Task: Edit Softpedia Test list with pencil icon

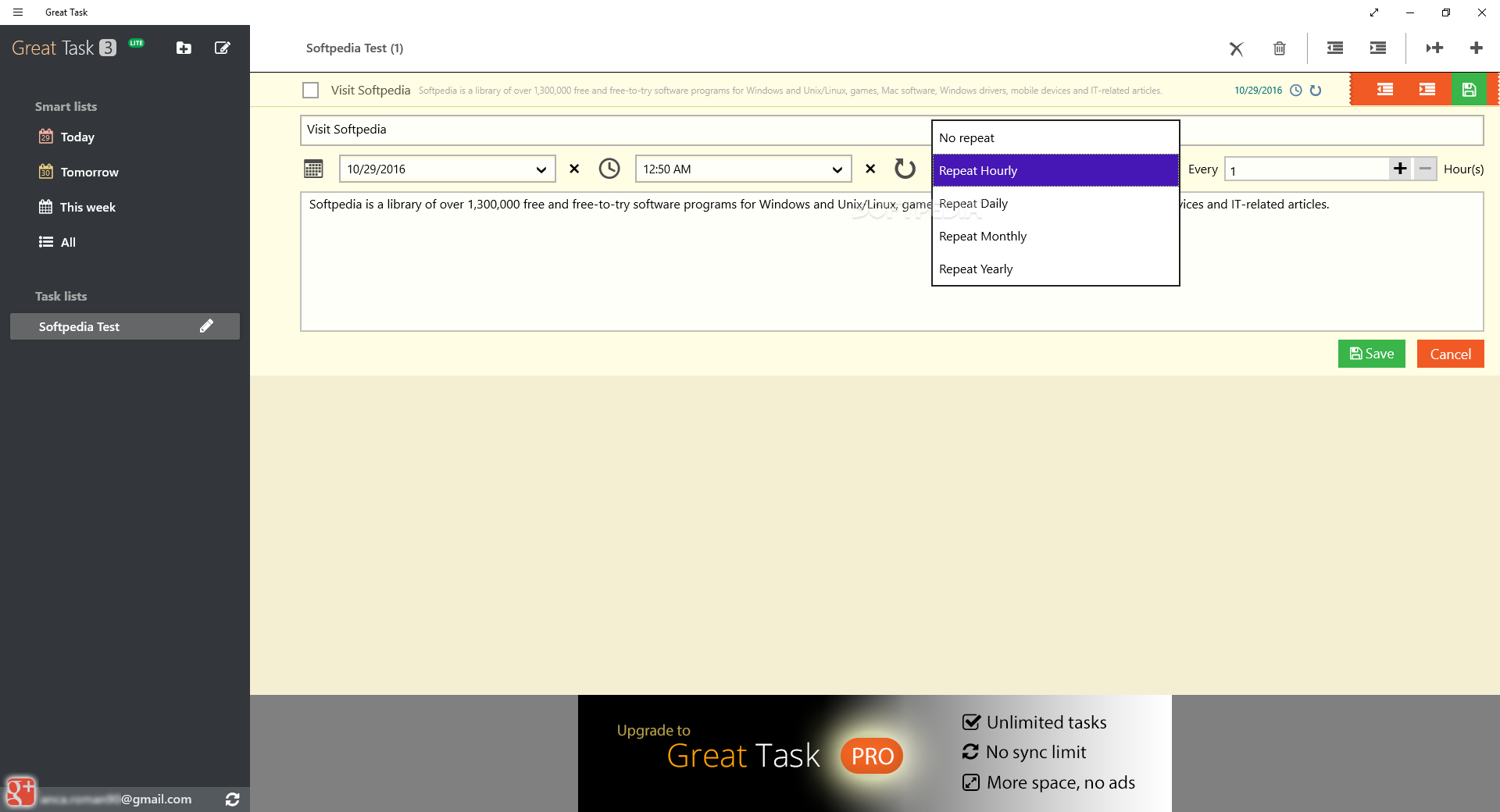Action: coord(206,326)
